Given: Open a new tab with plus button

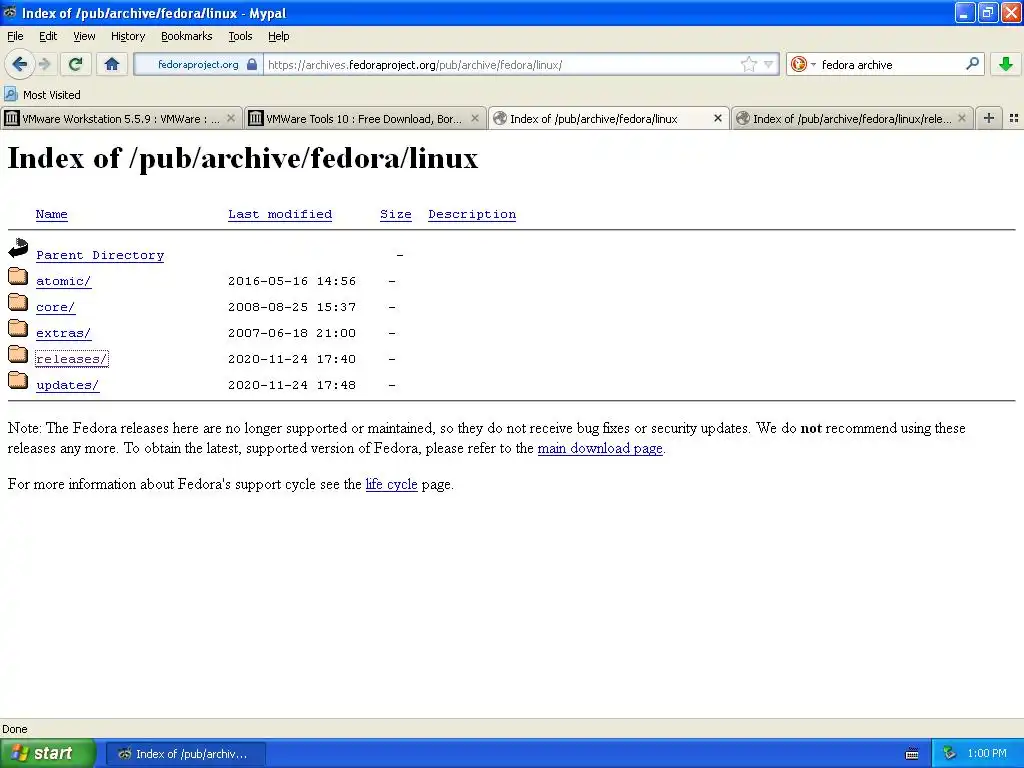Looking at the screenshot, I should 989,118.
